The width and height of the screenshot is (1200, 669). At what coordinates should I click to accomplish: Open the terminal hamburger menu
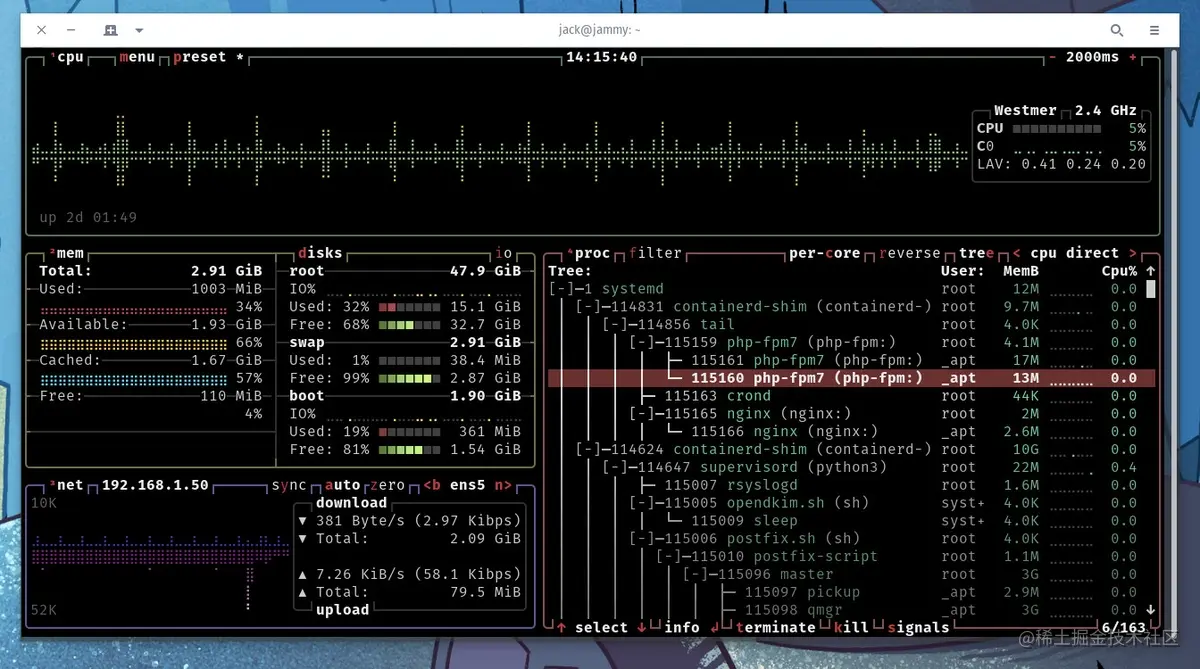coord(1154,30)
